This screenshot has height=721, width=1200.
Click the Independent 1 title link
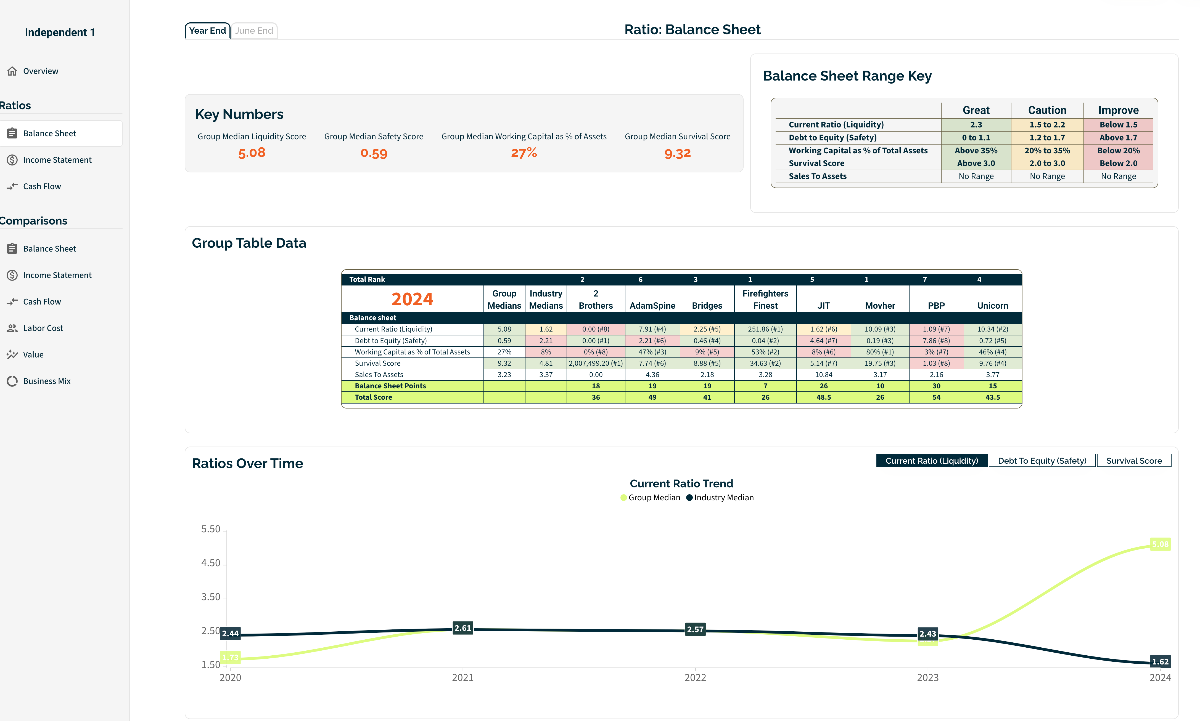pos(61,32)
